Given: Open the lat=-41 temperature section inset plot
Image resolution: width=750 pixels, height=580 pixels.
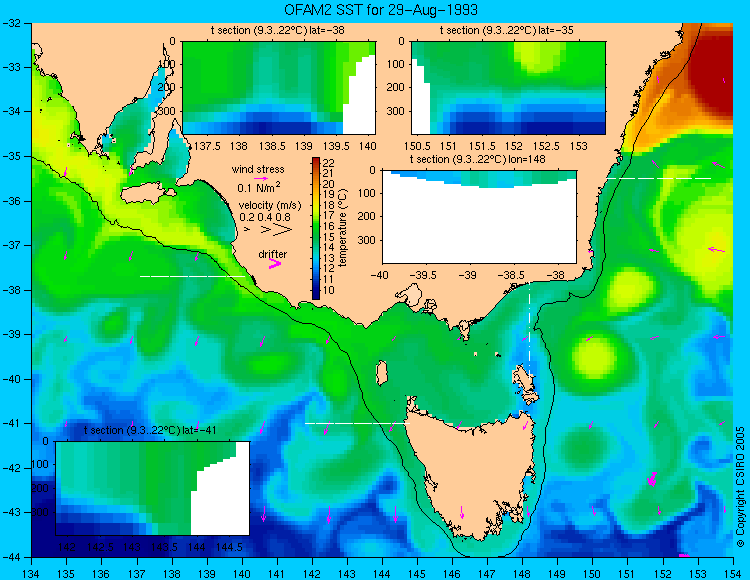Looking at the screenshot, I should pos(153,488).
